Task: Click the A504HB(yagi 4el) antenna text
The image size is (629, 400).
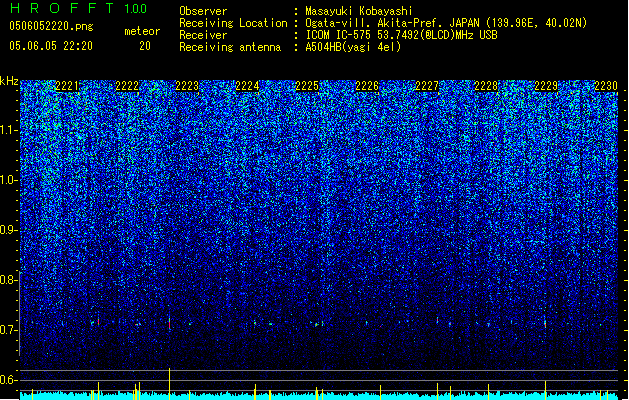Action: click(x=353, y=47)
